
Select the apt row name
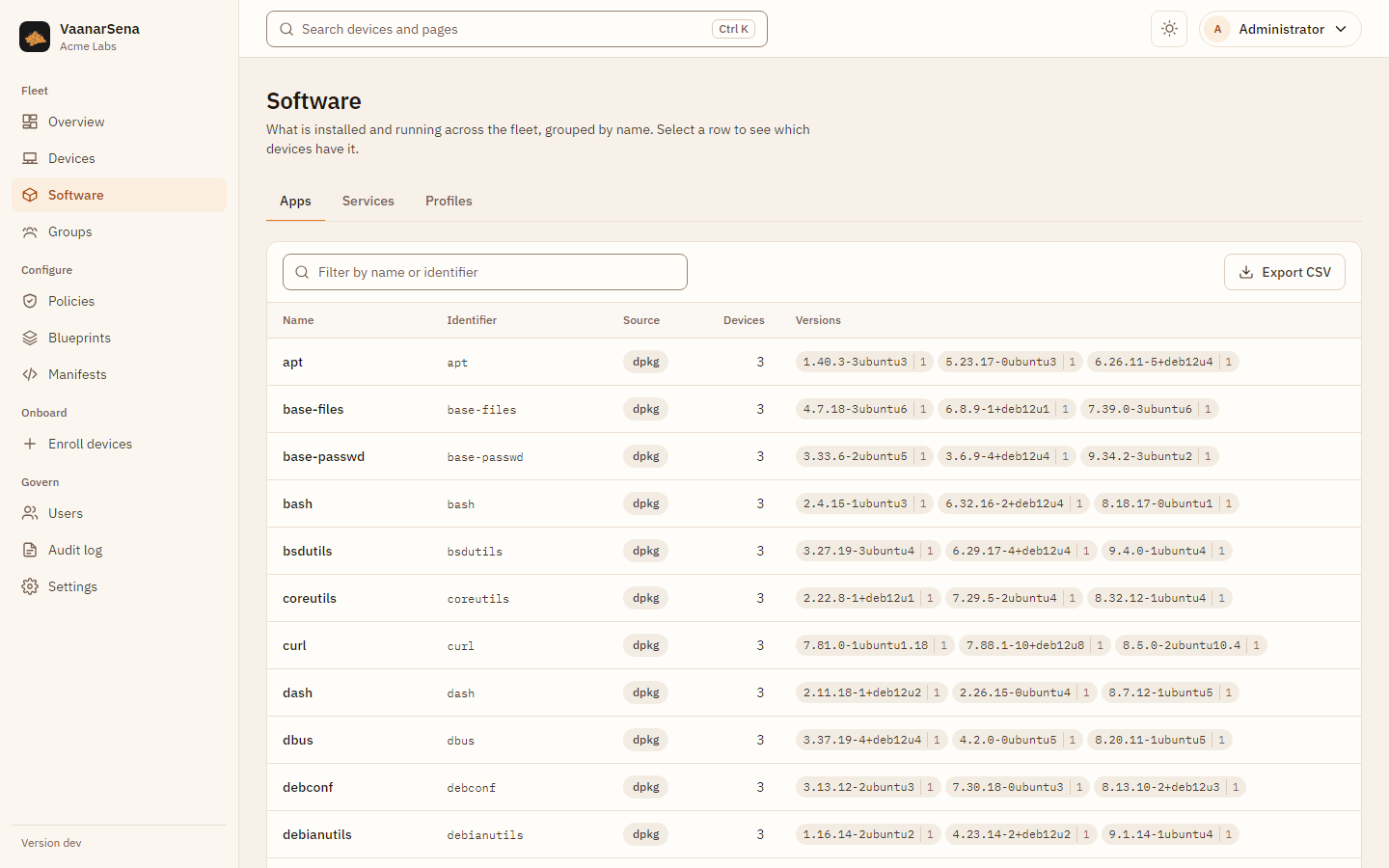pos(292,362)
